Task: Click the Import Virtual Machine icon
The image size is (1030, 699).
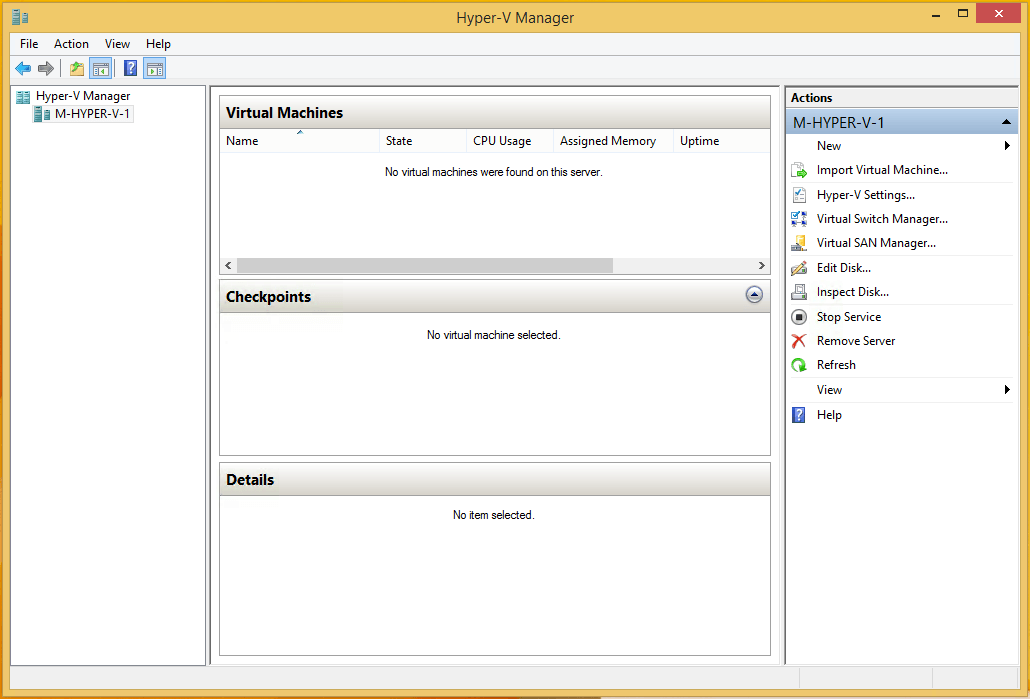Action: point(799,170)
